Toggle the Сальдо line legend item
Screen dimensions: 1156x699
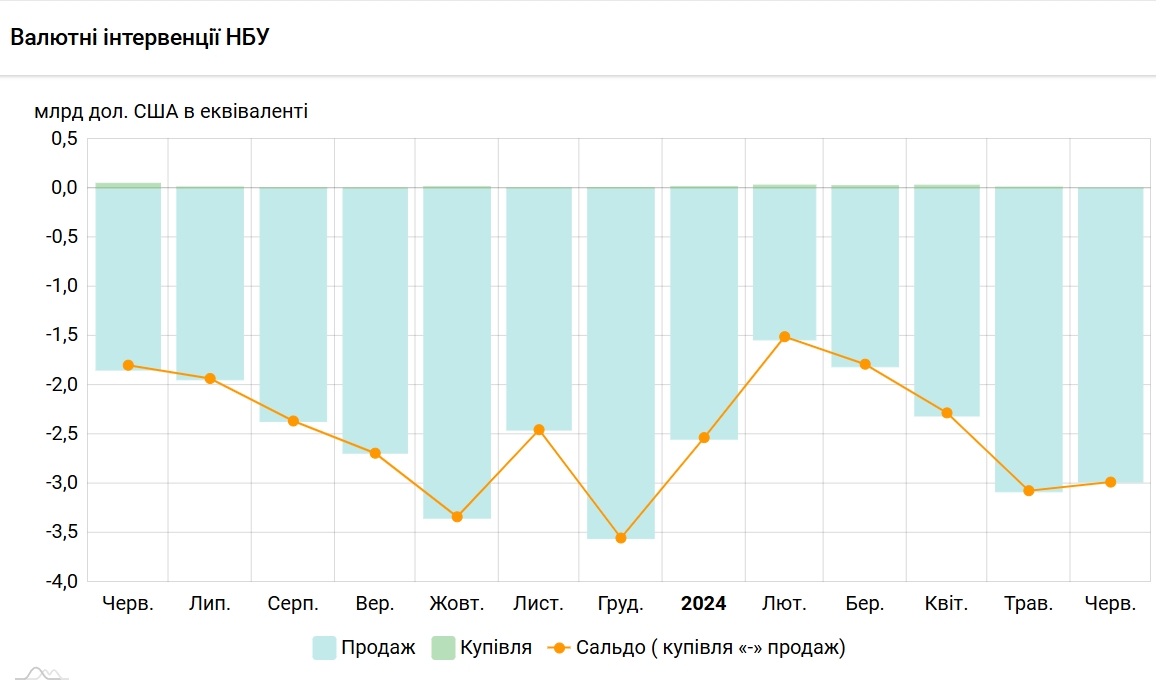(697, 647)
